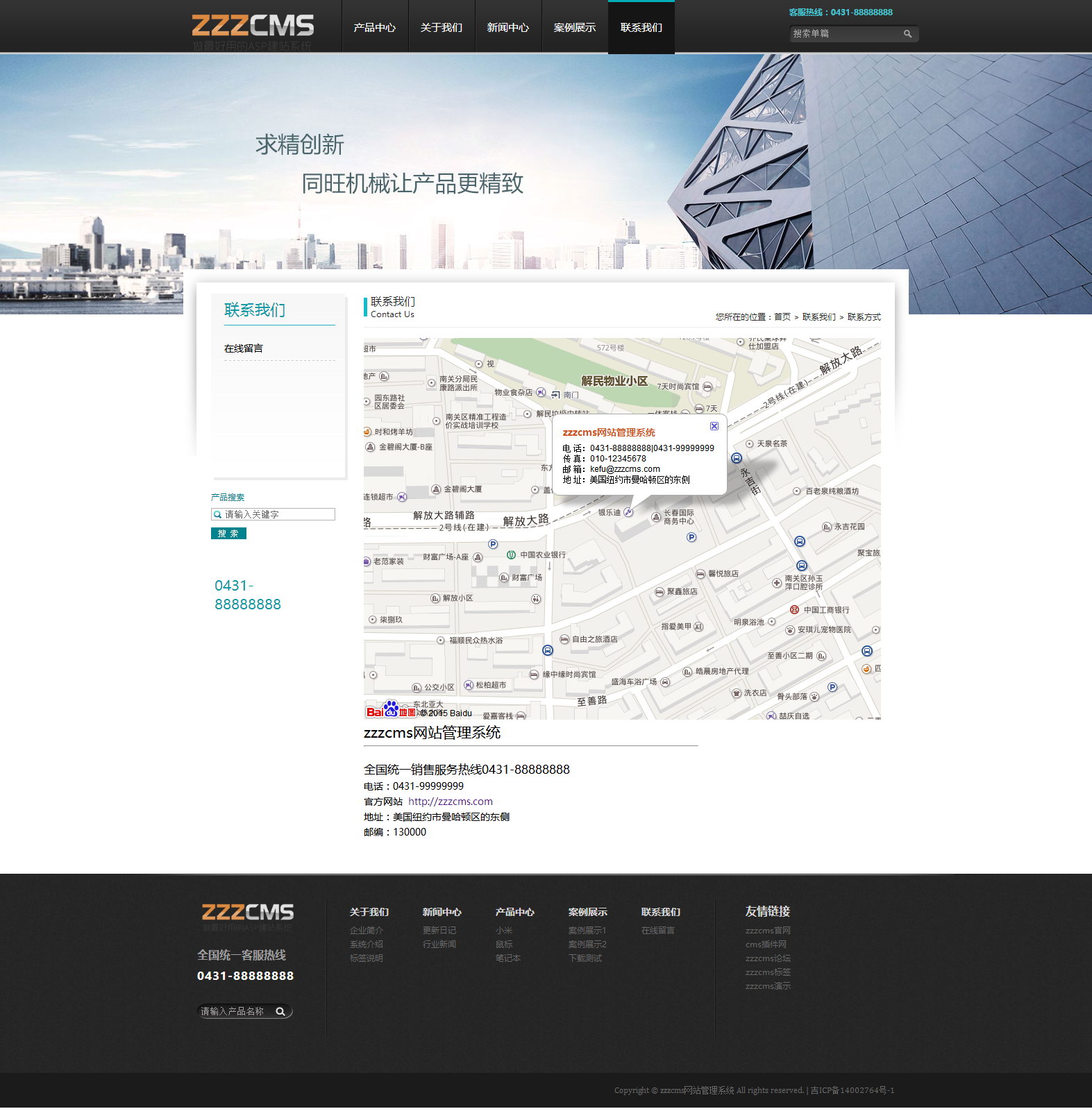This screenshot has width=1092, height=1118.
Task: Click the 安琪儿宠物医院 marker icon
Action: pyautogui.click(x=790, y=630)
